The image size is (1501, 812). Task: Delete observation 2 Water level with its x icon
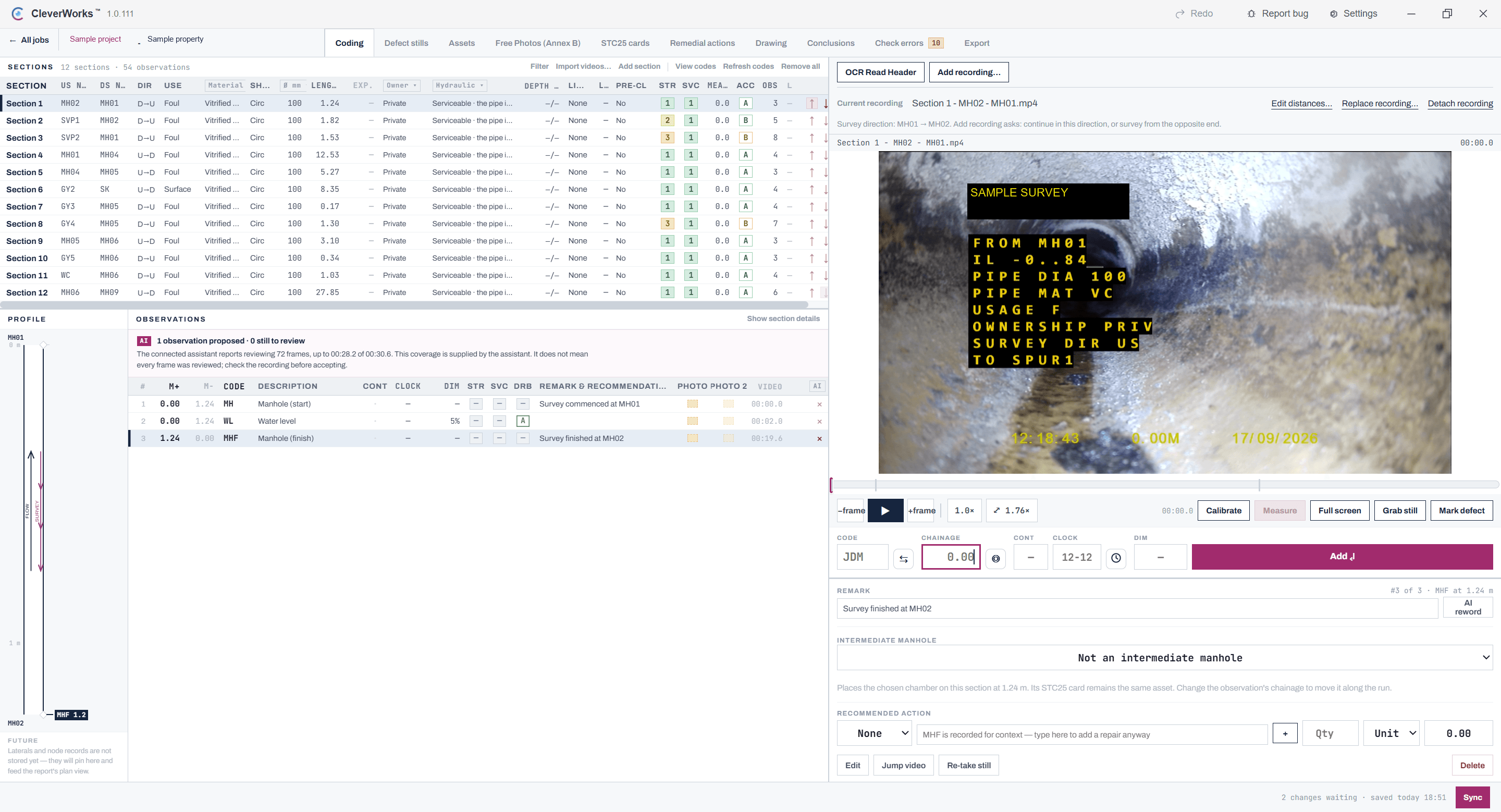(819, 421)
